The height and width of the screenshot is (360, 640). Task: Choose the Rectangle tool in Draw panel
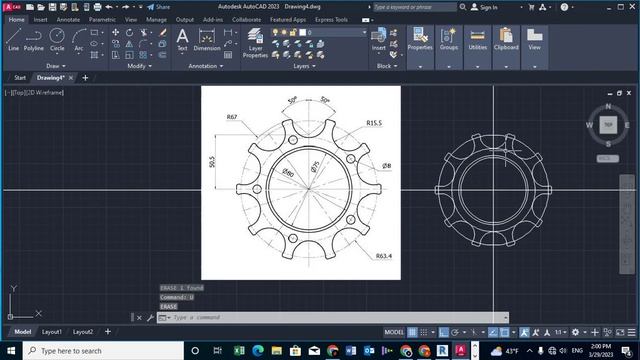(94, 33)
